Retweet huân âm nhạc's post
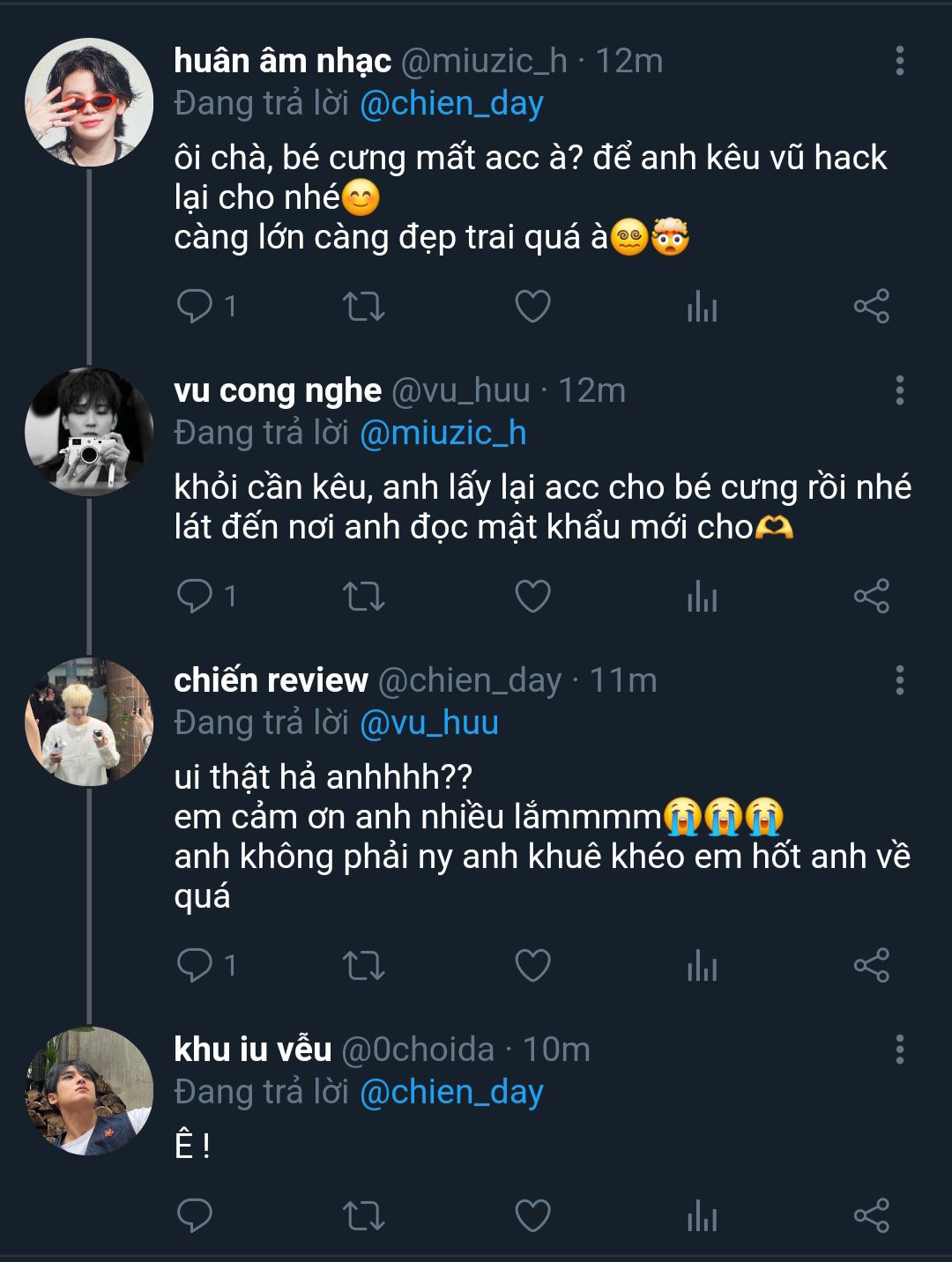This screenshot has width=952, height=1262. point(363,306)
